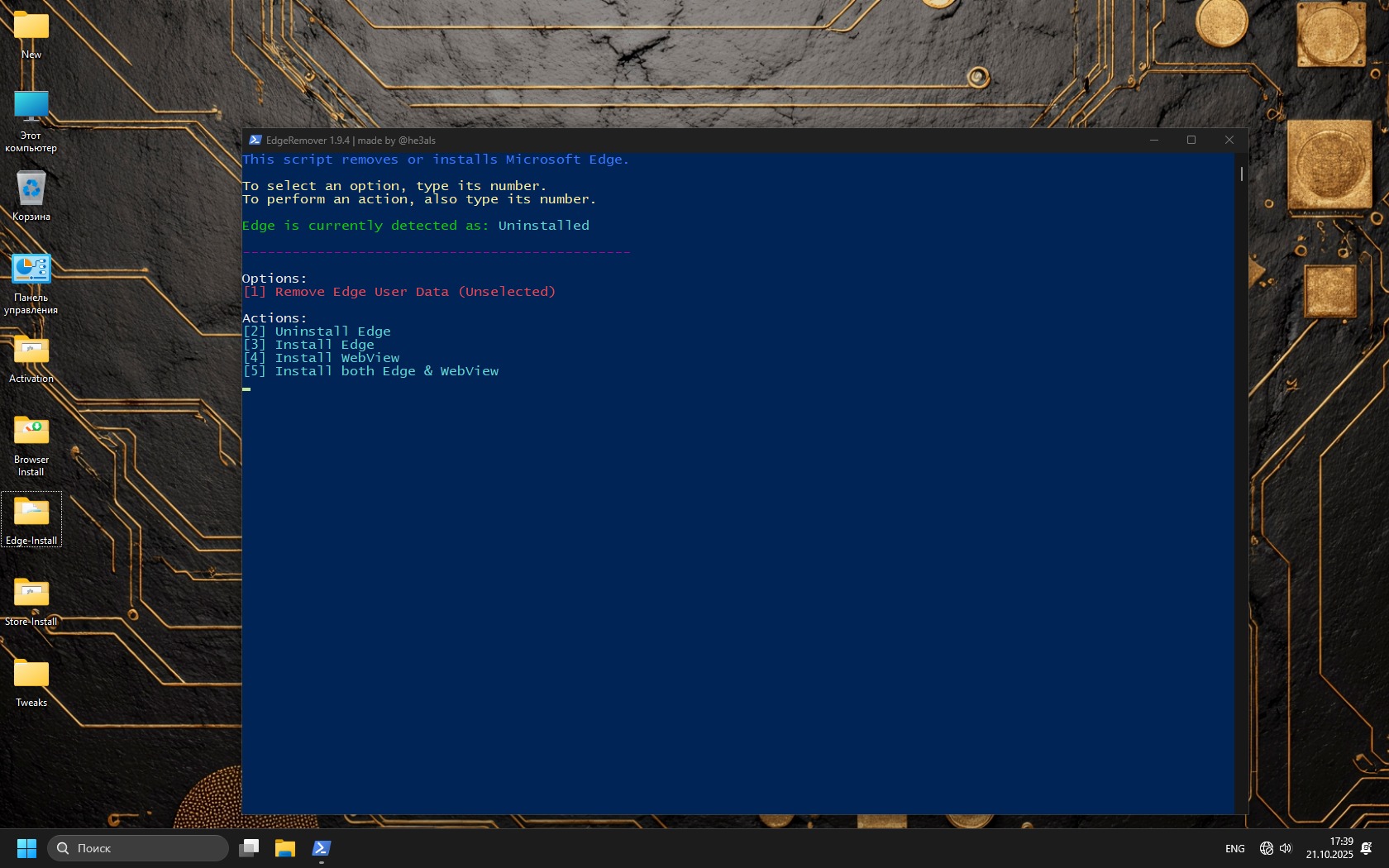
Task: Open the network status tray icon
Action: pyautogui.click(x=1266, y=848)
